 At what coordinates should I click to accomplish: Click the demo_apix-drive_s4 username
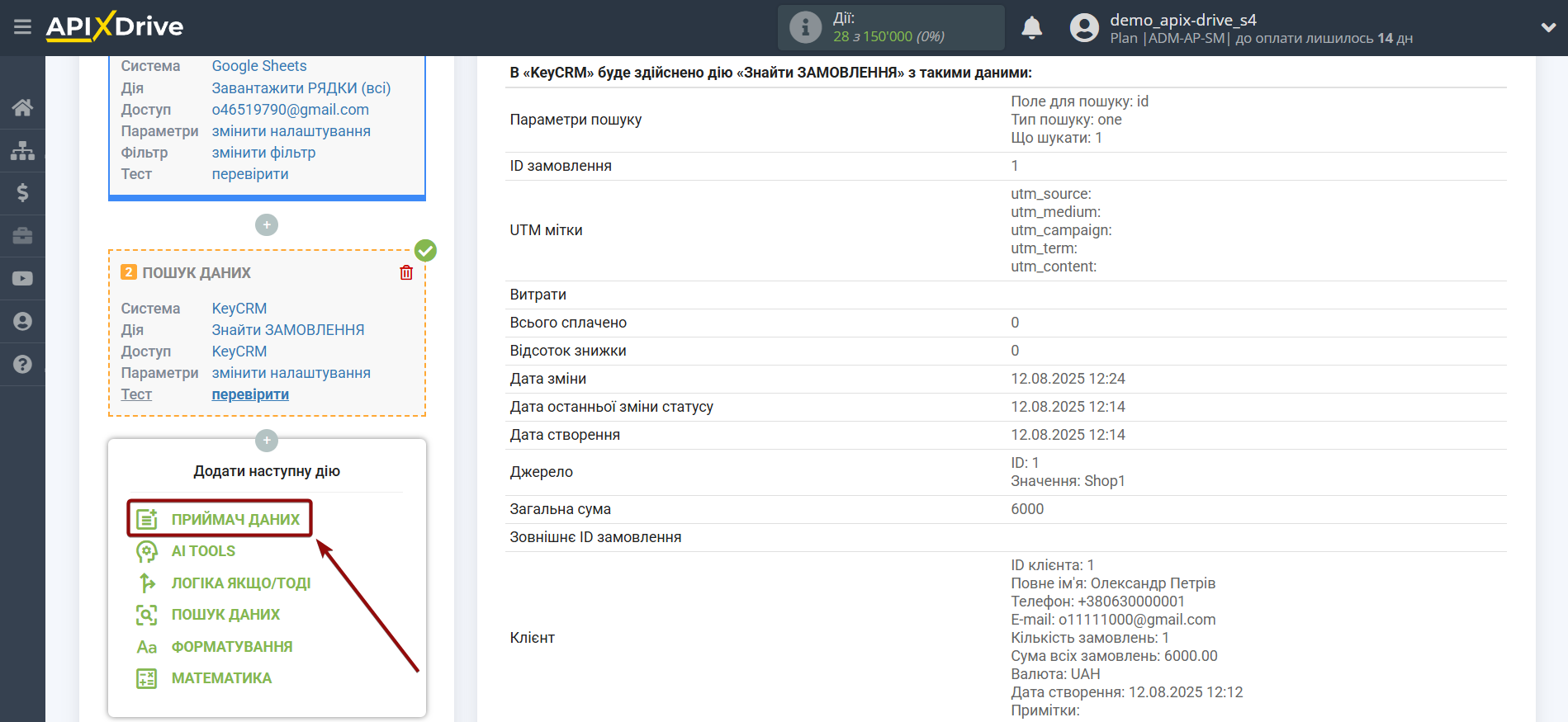pyautogui.click(x=1182, y=20)
